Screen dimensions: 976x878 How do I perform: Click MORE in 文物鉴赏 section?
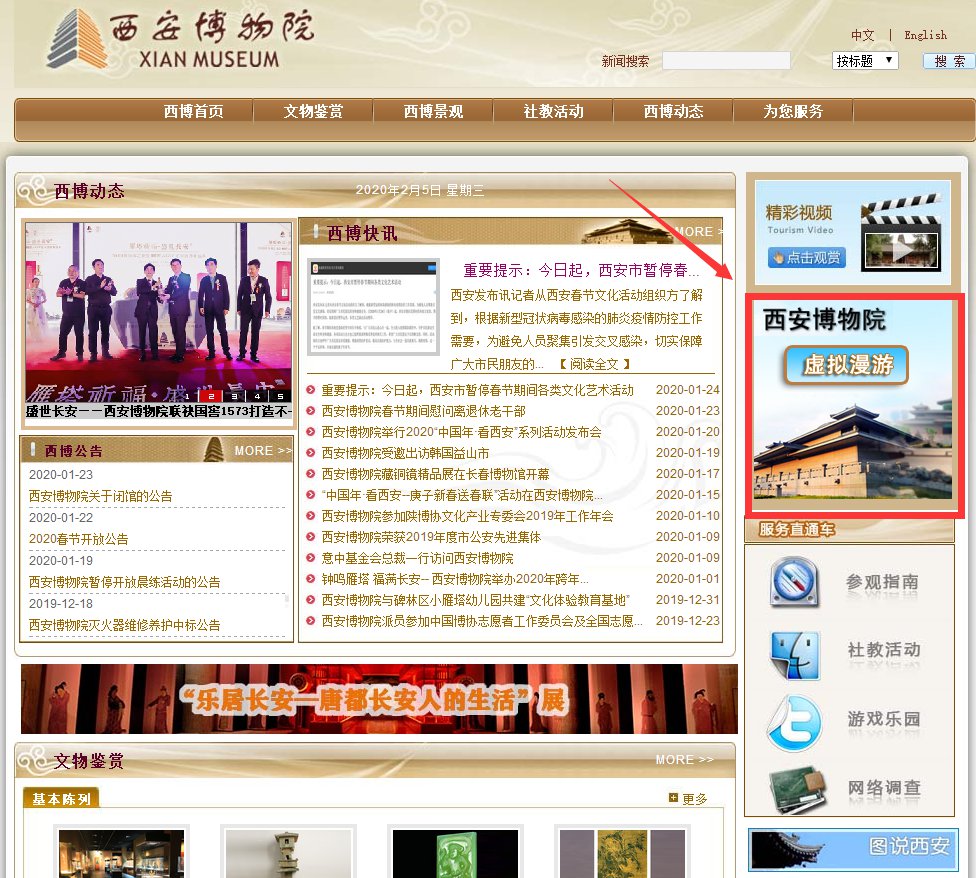coord(684,760)
